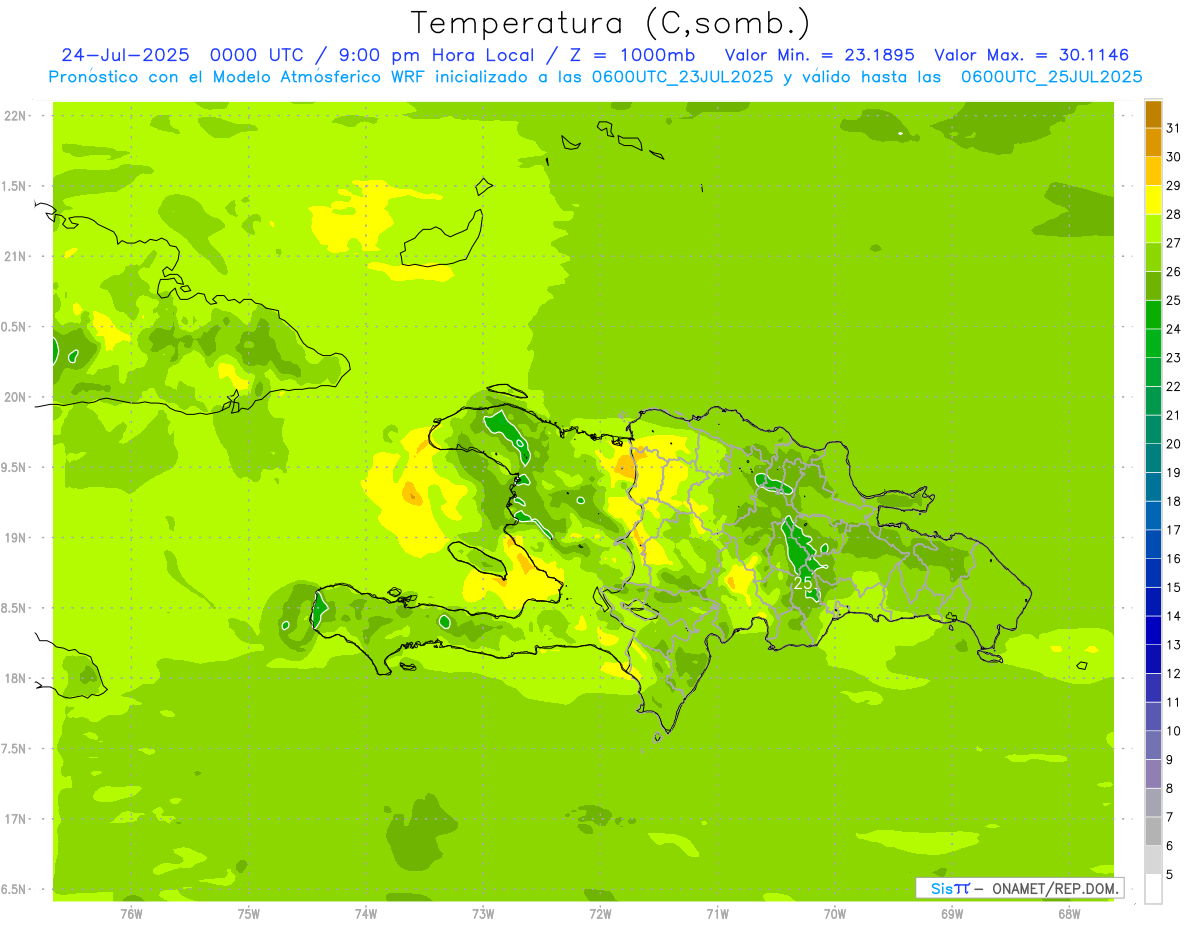Click the legend value "23"
Viewport: 1200px width, 927px height.
[1173, 357]
